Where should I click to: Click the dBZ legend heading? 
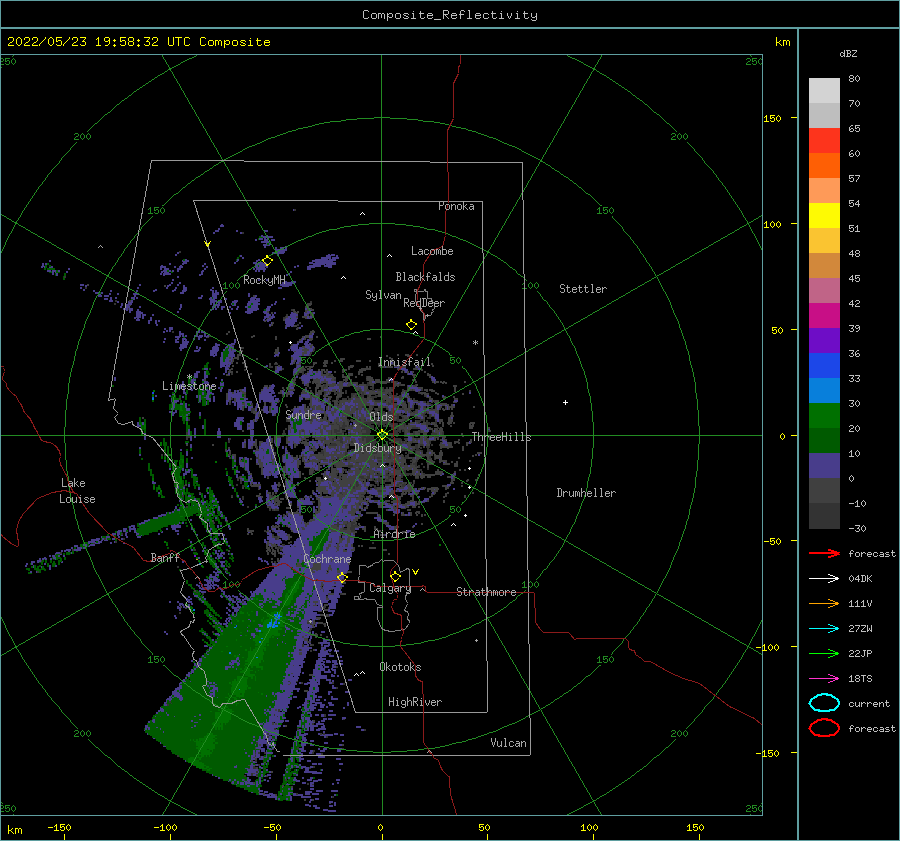tap(848, 53)
